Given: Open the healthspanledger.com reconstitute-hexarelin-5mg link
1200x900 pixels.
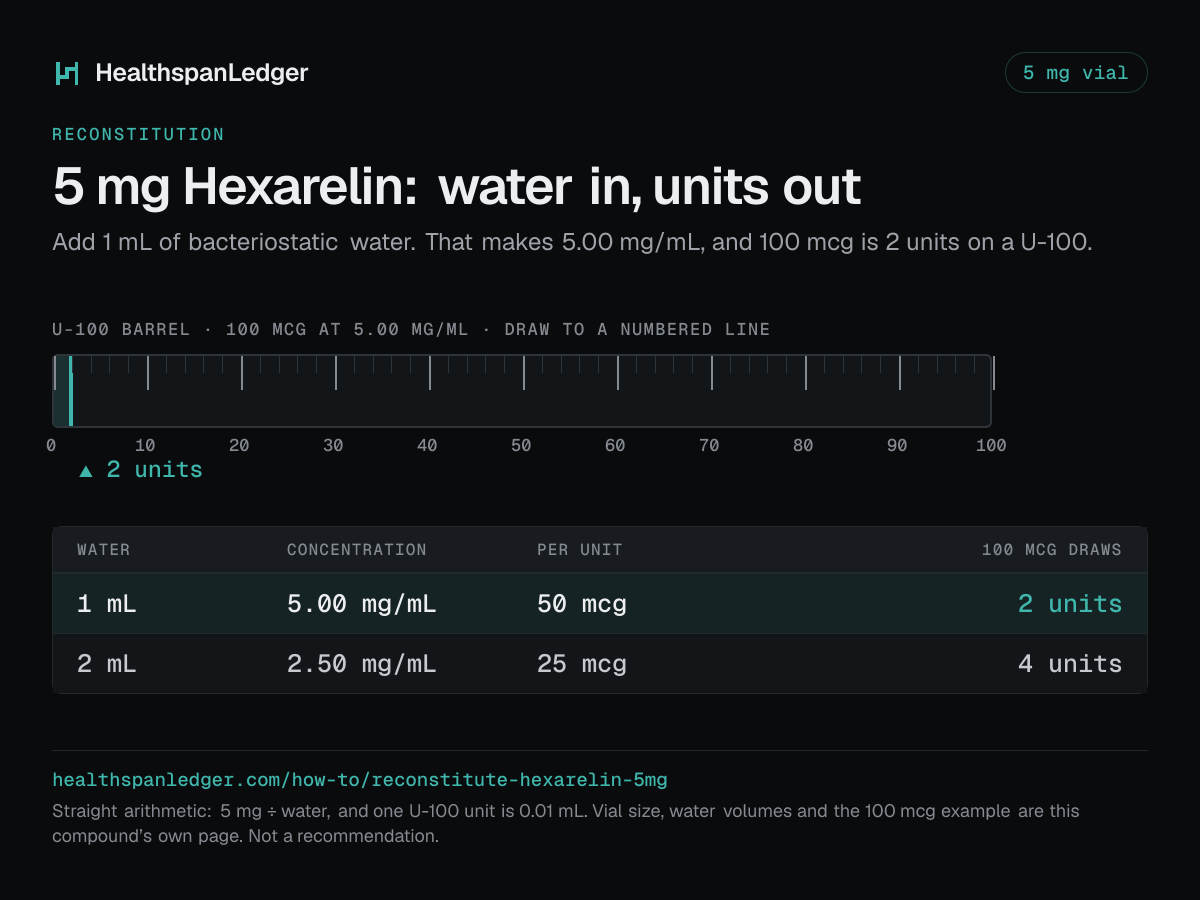Looking at the screenshot, I should point(360,779).
